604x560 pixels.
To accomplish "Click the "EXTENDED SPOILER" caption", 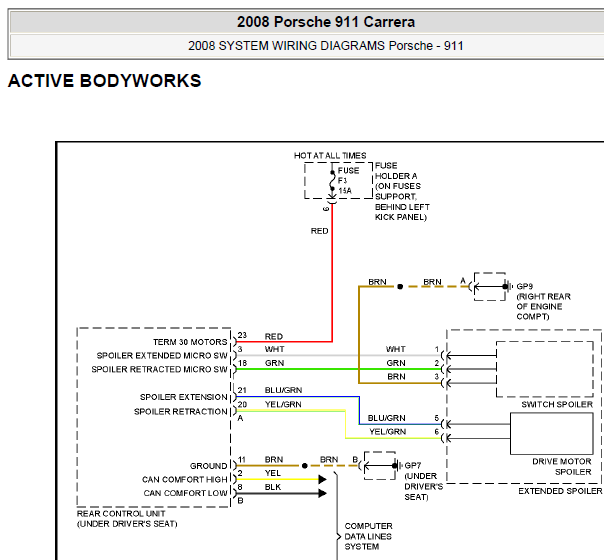I will 560,491.
